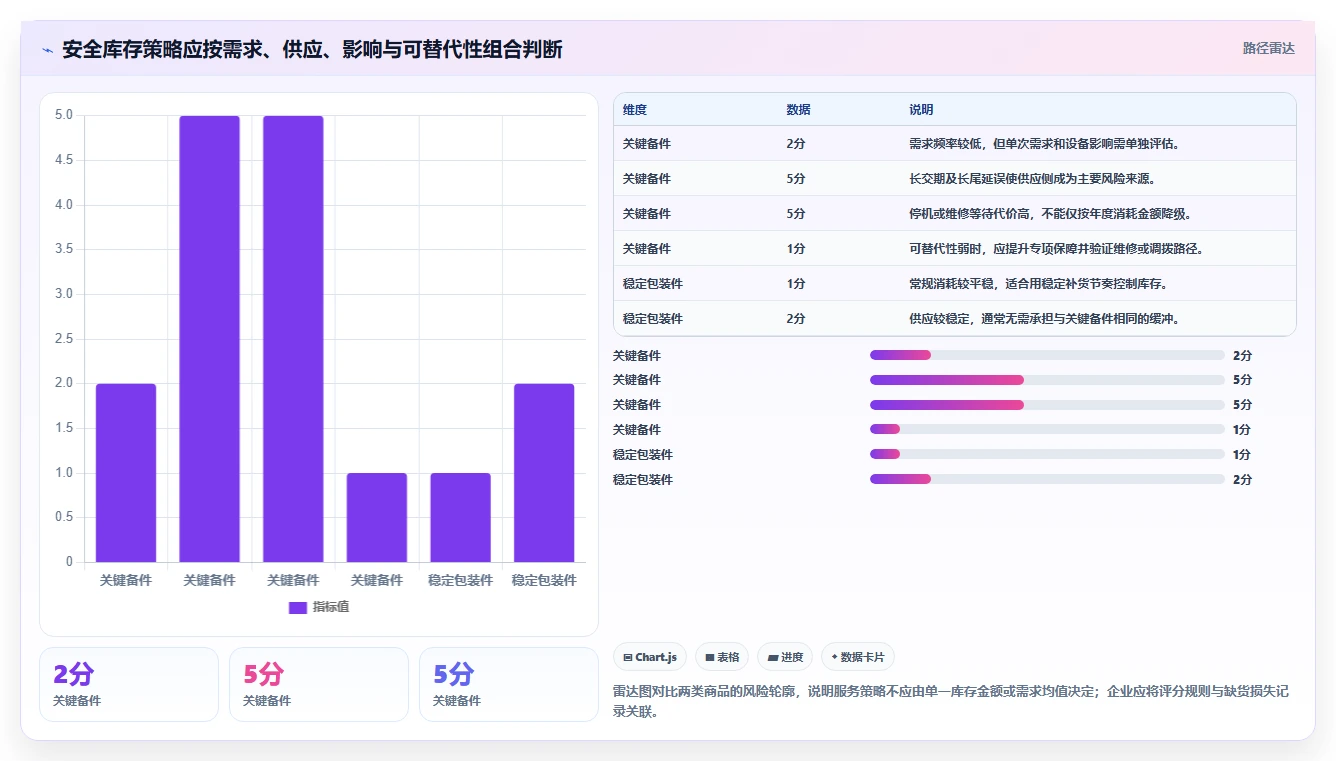Viewport: 1336px width, 761px height.
Task: Click the 0.5 y-axis tick label
Action: coord(64,517)
